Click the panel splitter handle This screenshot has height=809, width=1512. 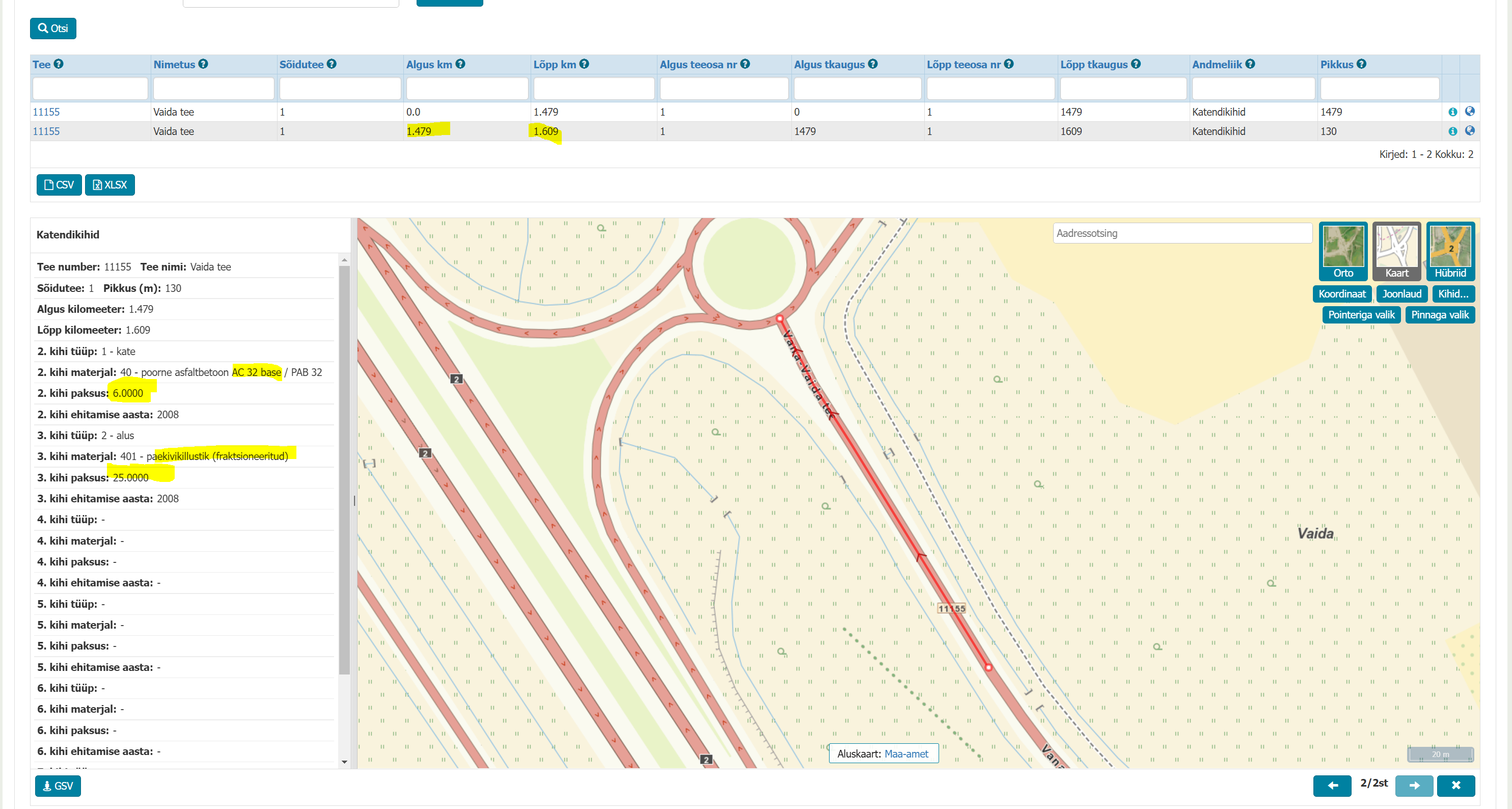(x=354, y=501)
